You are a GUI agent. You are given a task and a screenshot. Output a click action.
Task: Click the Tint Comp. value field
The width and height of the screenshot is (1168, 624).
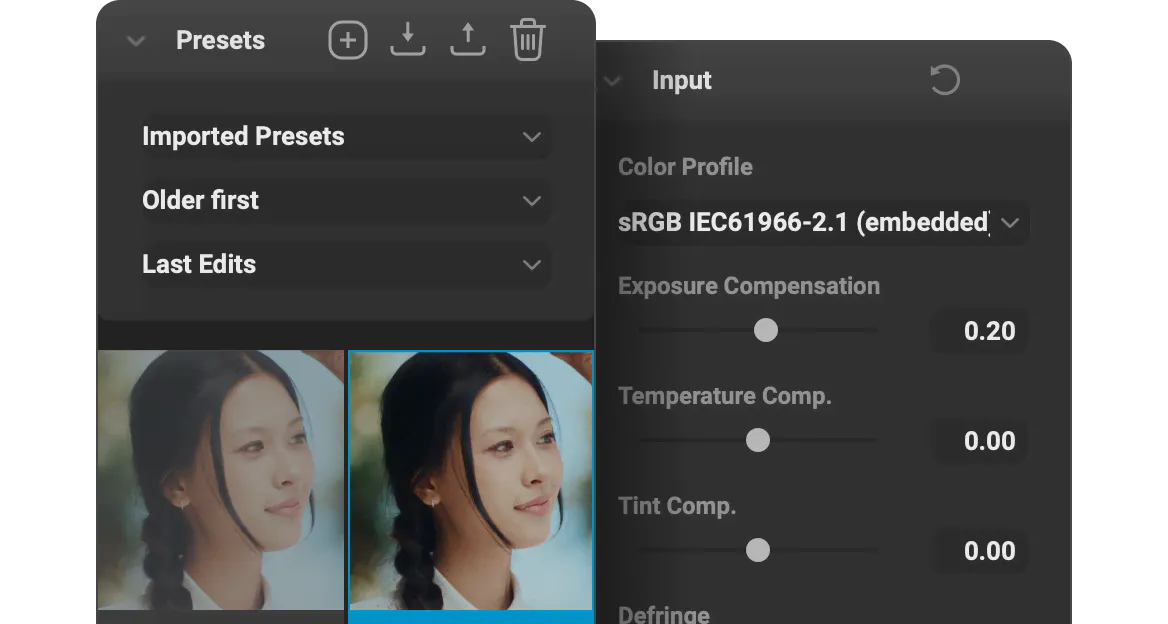[x=981, y=551]
